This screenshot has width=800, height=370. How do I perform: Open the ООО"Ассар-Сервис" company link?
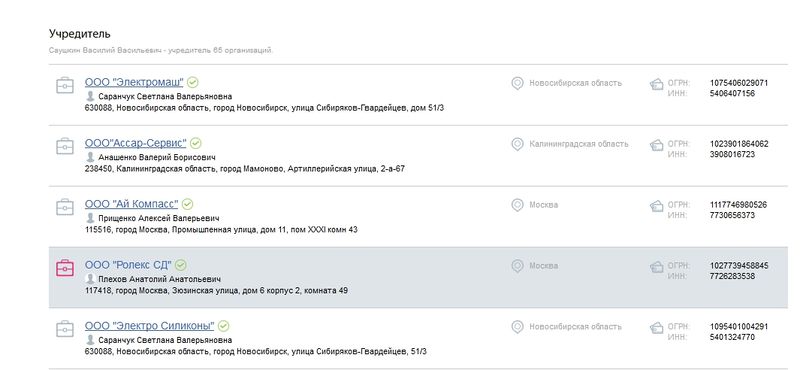click(x=136, y=143)
